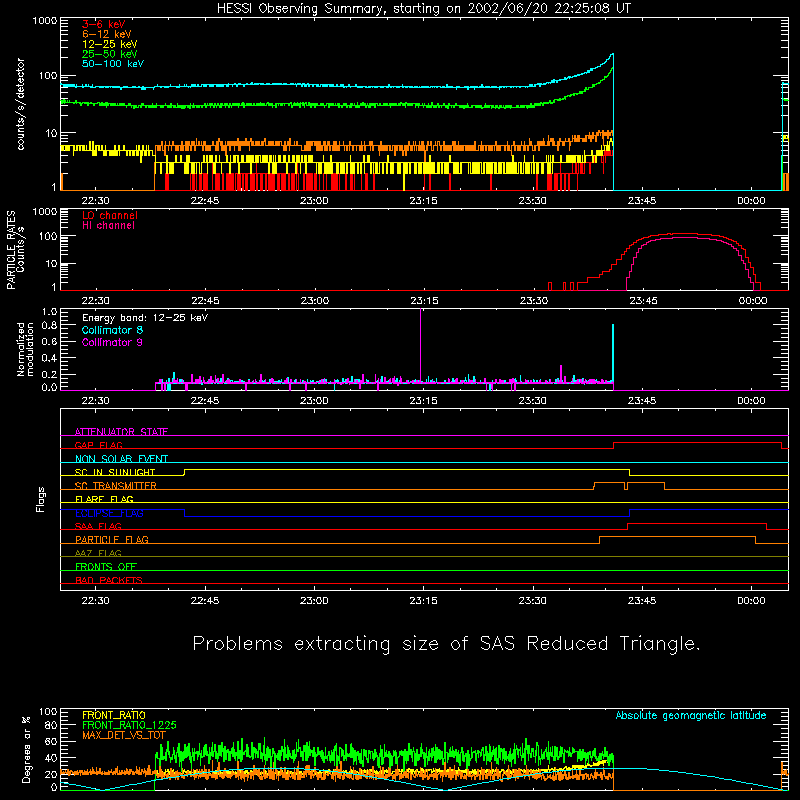Click the 'Collimator 9' legend entry
This screenshot has height=800, width=800.
(112, 342)
